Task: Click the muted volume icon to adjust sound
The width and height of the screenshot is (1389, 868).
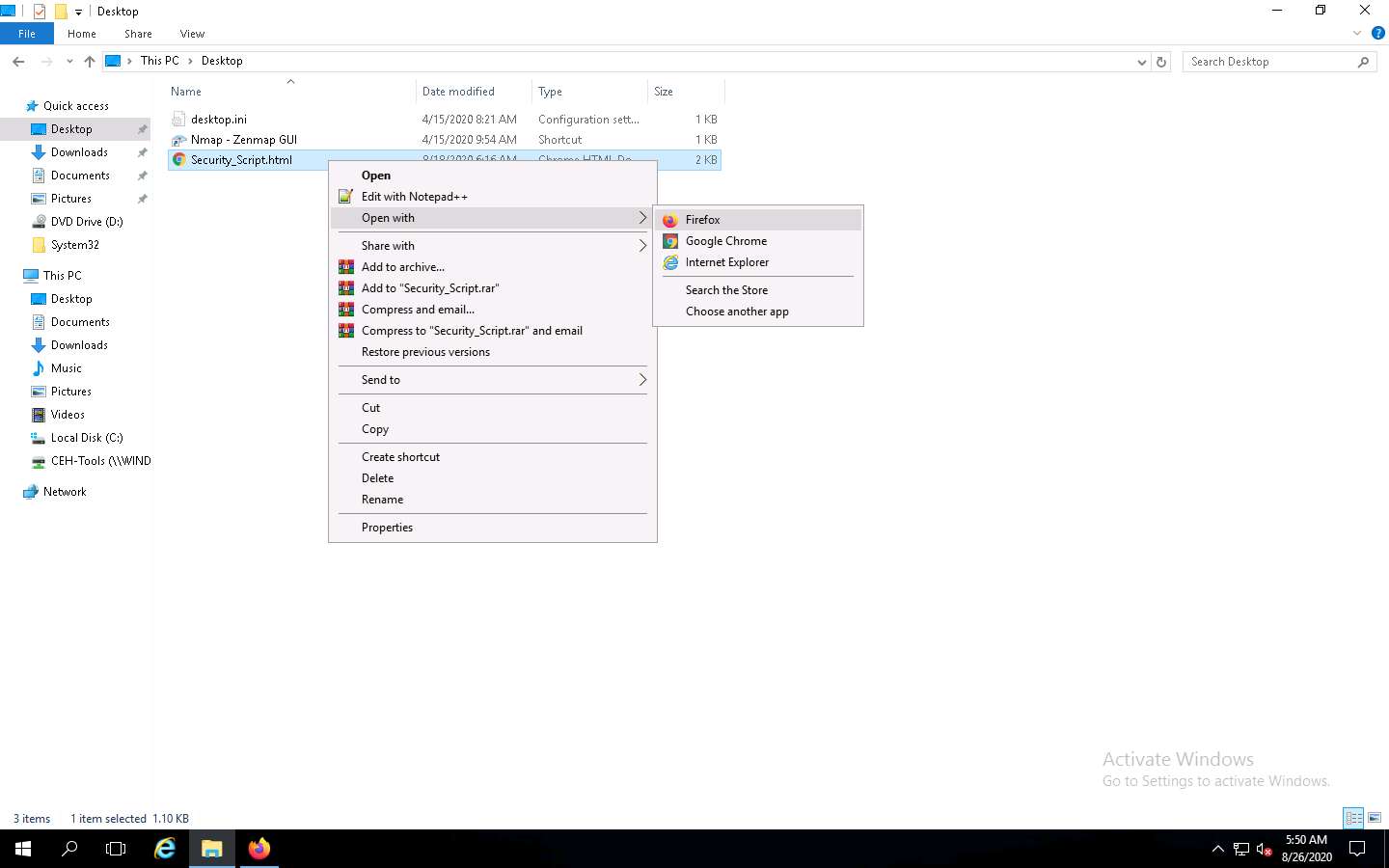Action: tap(1264, 851)
